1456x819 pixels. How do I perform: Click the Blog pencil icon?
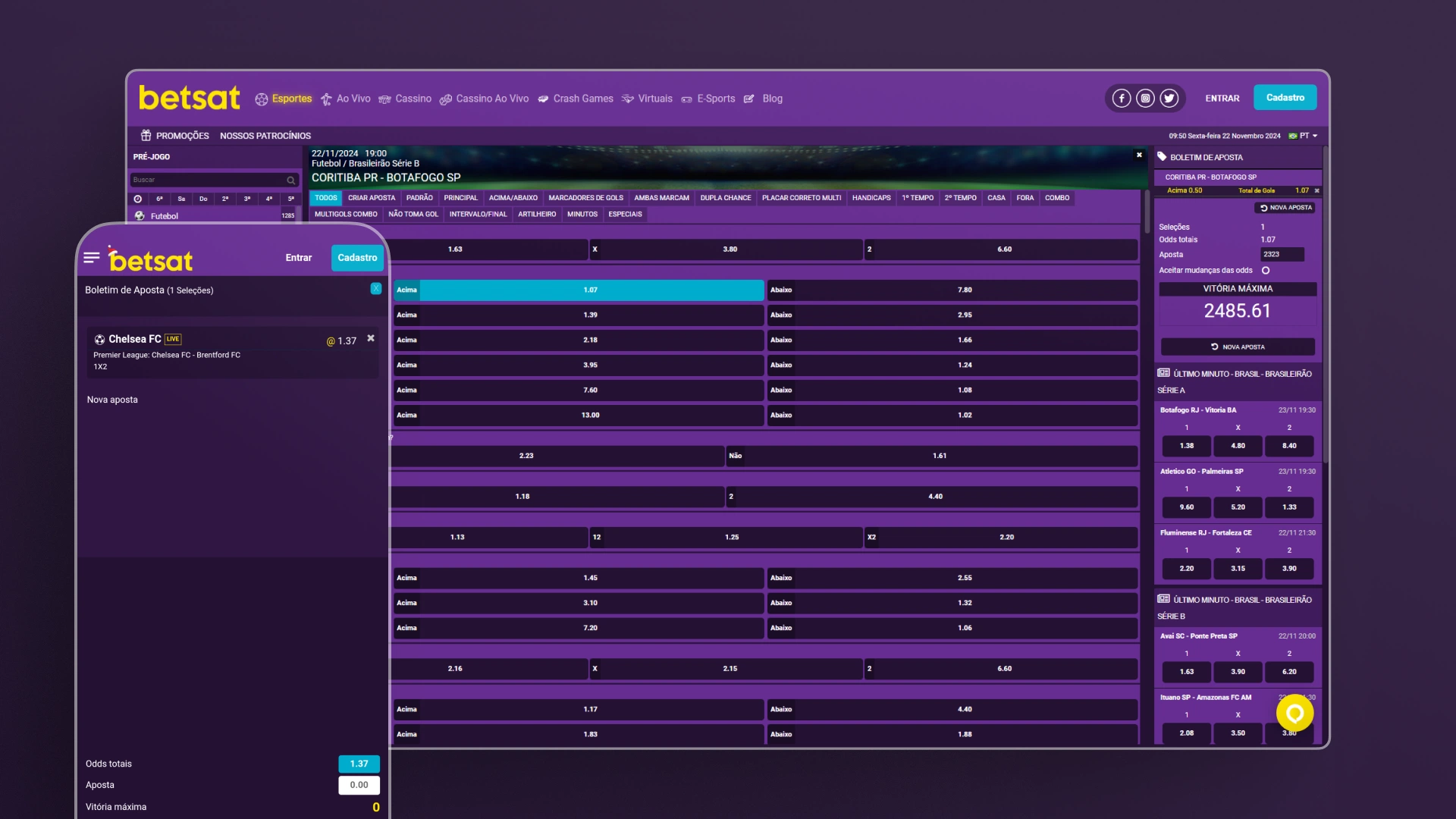(749, 99)
